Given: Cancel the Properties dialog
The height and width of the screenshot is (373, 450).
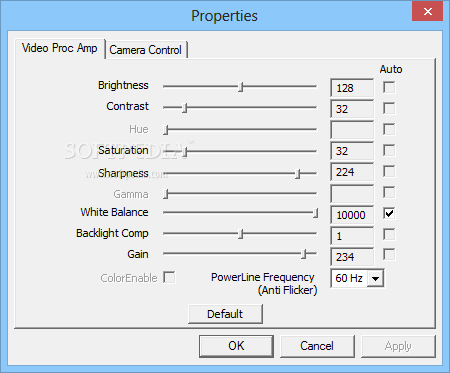Looking at the screenshot, I should click(317, 346).
